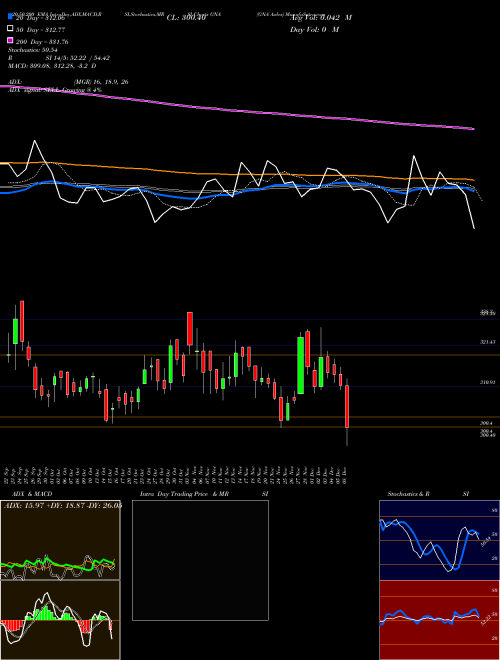The width and height of the screenshot is (500, 660).
Task: Click the 'Intra Day Trading Price & MRSI' title
Action: pos(204,494)
